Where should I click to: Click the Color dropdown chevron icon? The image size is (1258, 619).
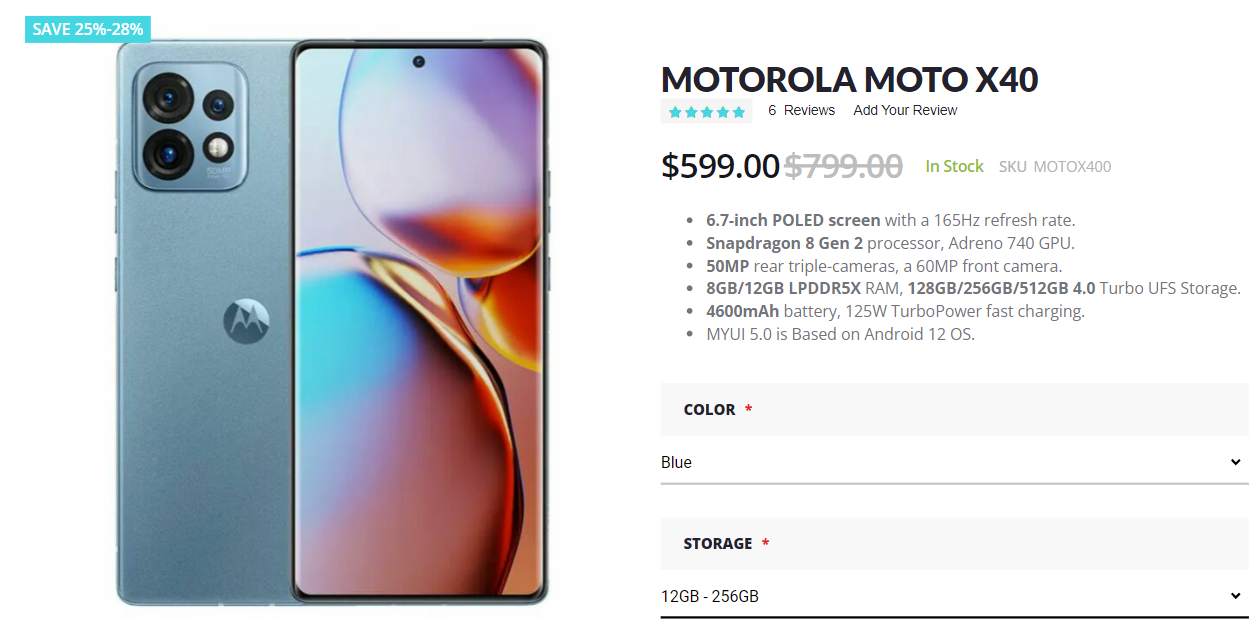(x=1235, y=462)
